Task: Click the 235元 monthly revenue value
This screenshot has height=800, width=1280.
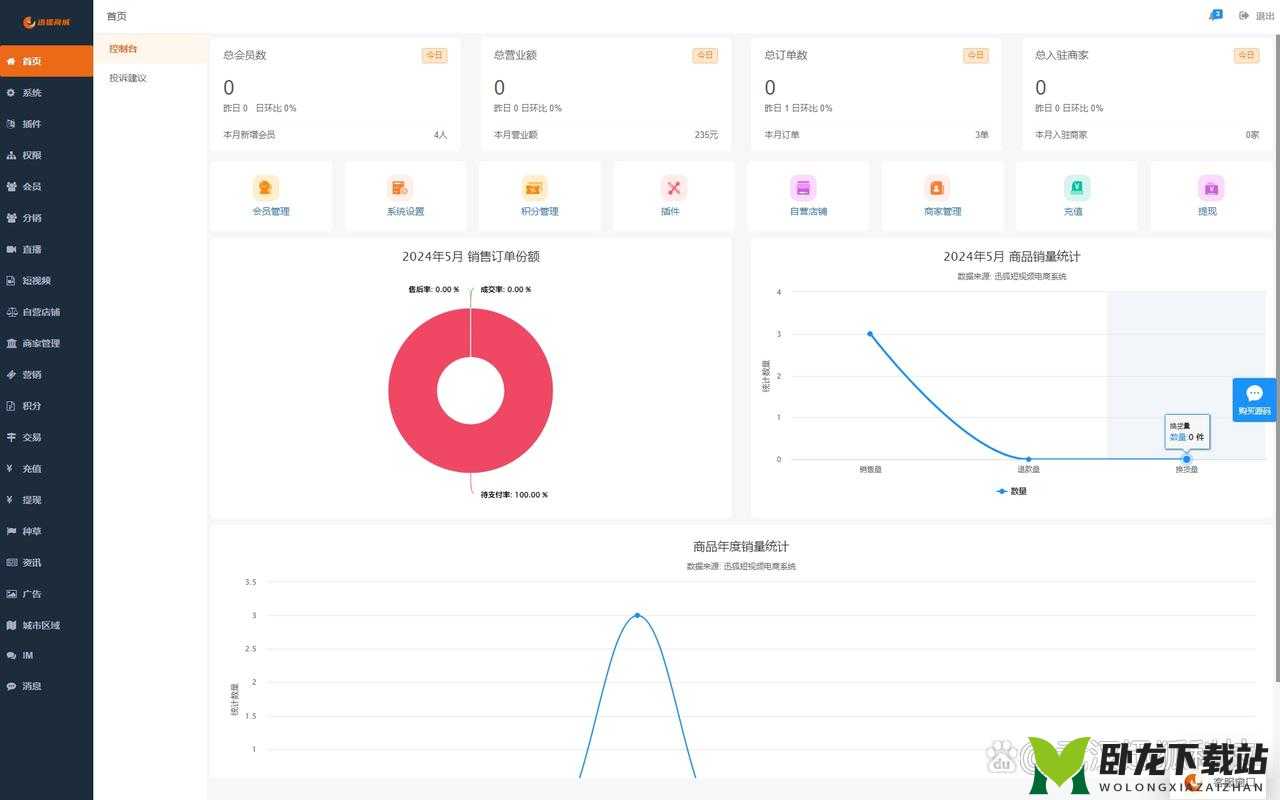Action: [x=706, y=134]
